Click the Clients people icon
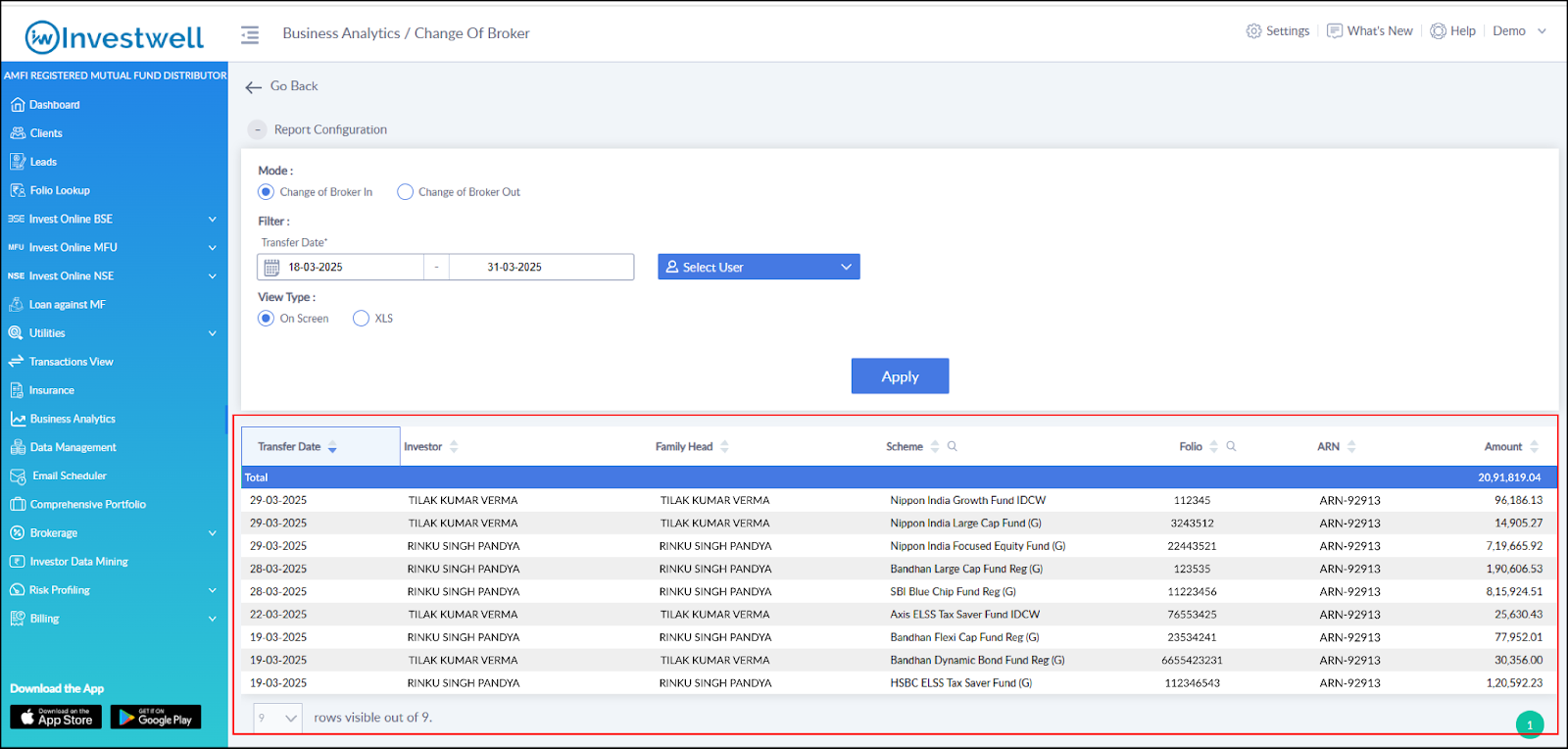The height and width of the screenshot is (749, 1568). (x=17, y=133)
